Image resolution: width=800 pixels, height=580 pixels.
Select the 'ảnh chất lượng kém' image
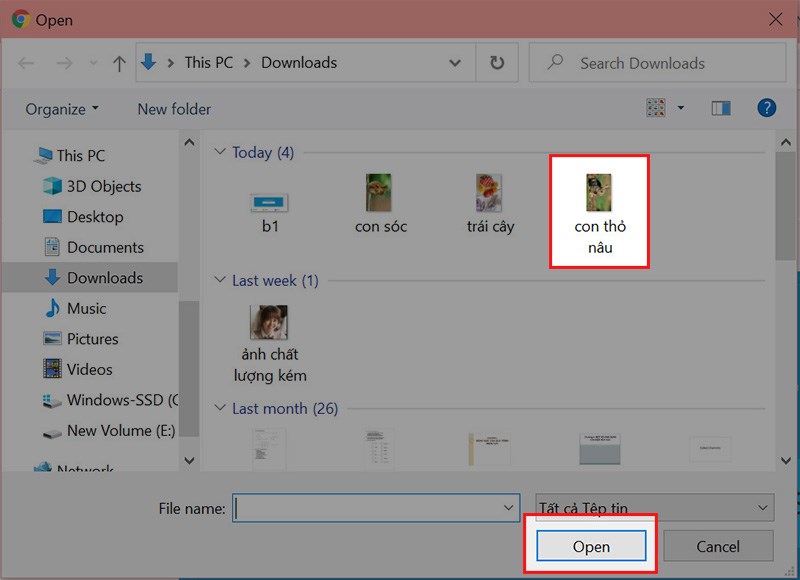click(x=270, y=344)
